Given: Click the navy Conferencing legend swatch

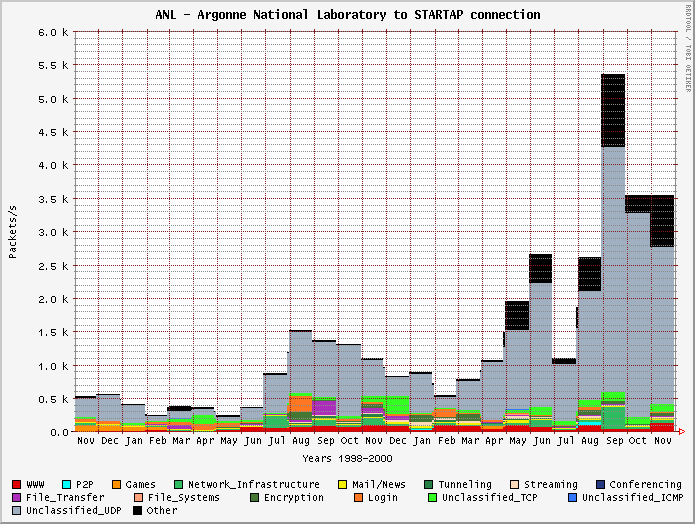Looking at the screenshot, I should point(600,485).
